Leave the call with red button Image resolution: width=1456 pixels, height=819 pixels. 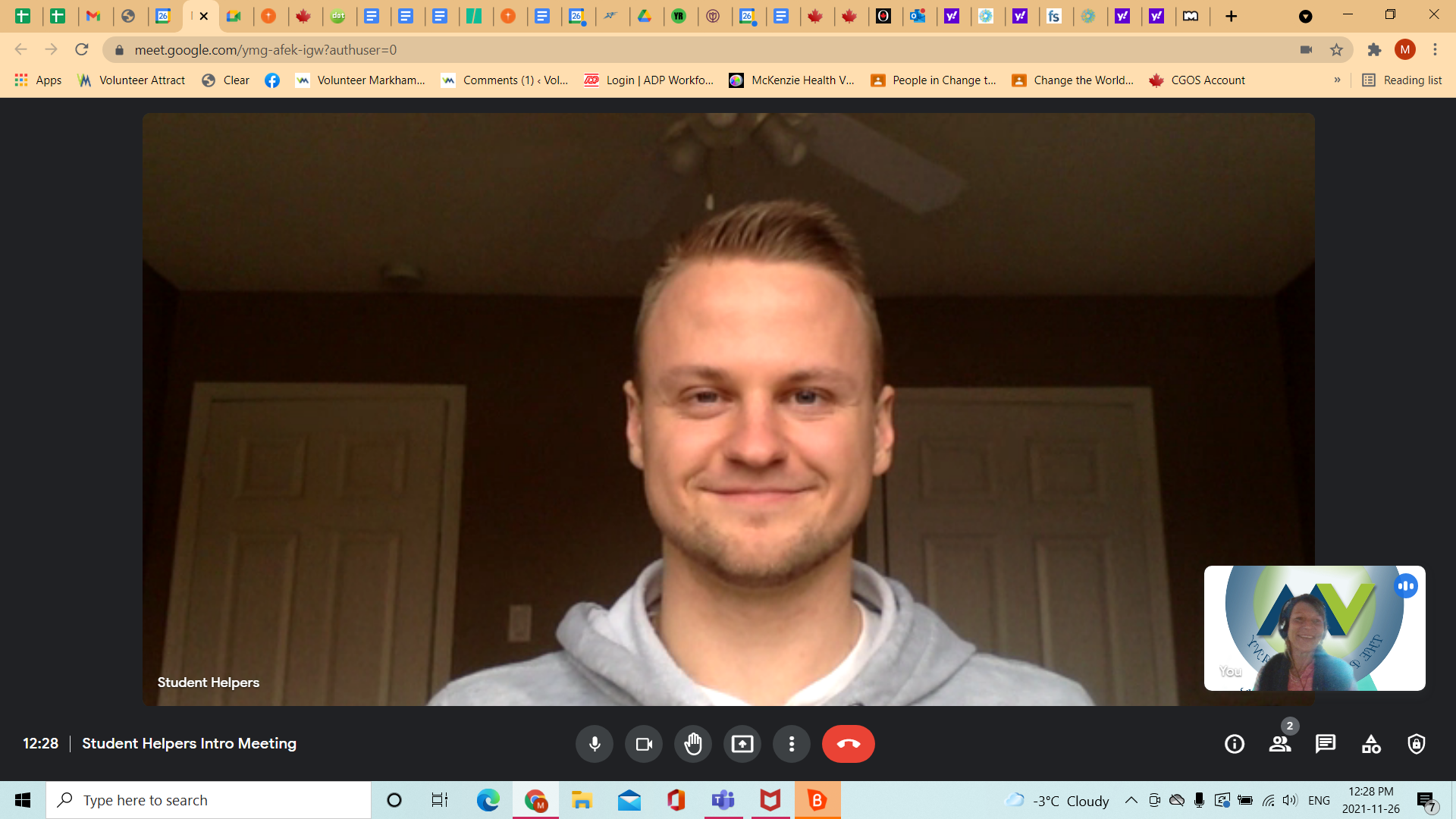848,744
